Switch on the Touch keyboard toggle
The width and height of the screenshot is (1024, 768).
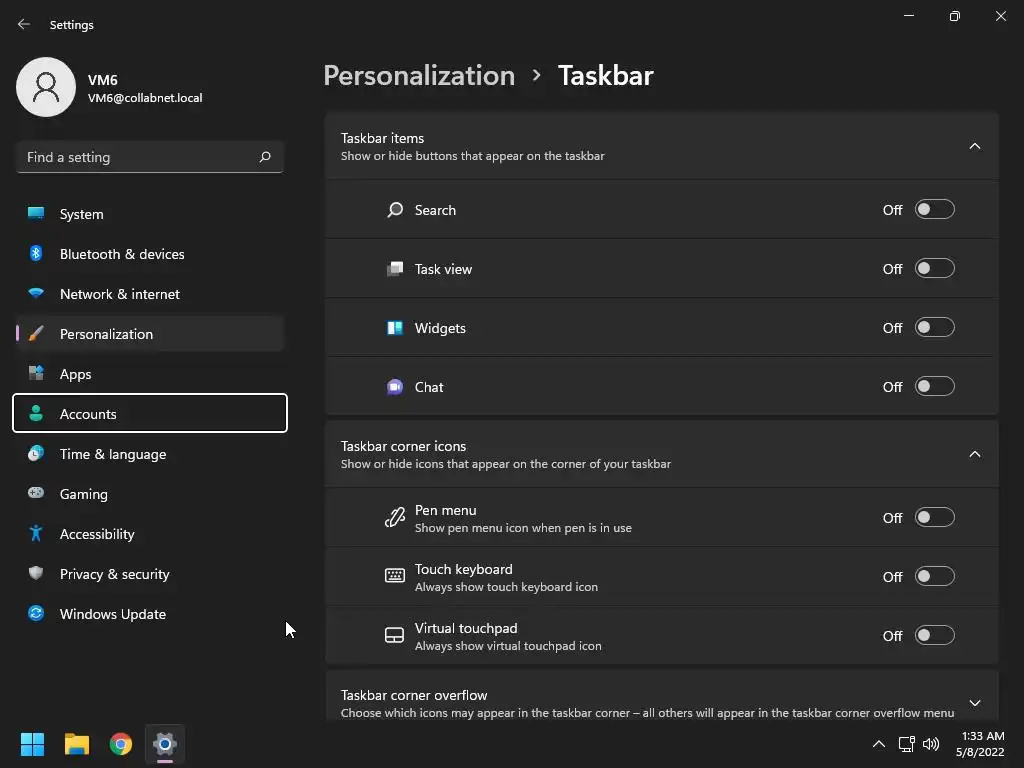[x=934, y=577]
